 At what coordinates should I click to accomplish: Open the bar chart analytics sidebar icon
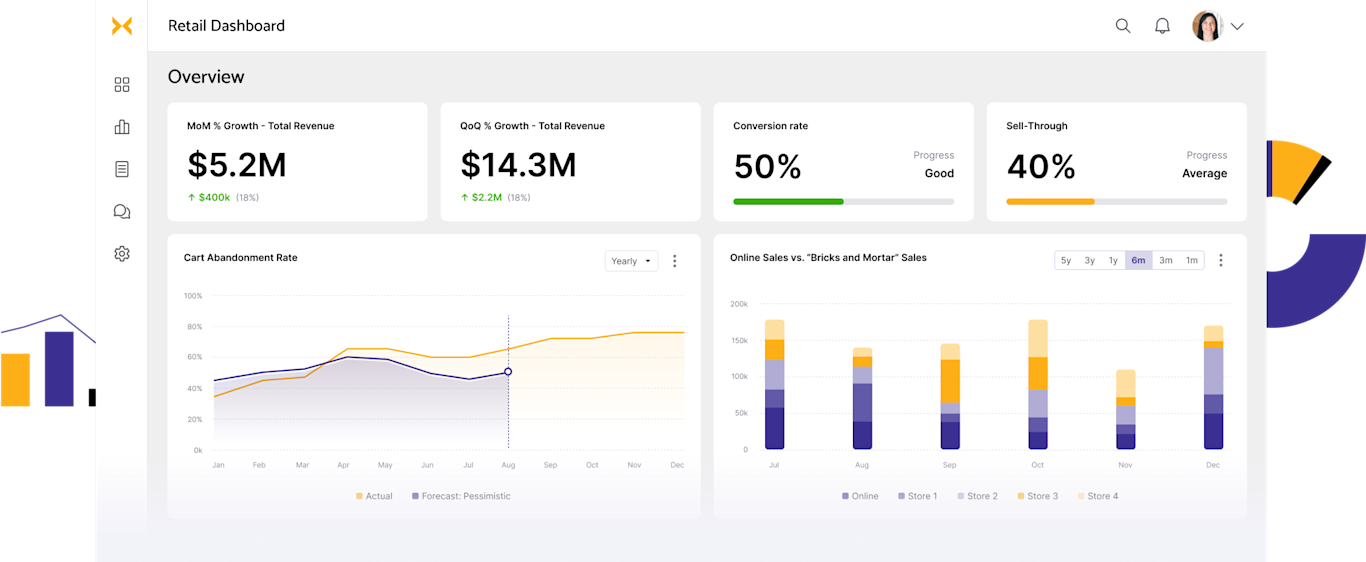122,127
